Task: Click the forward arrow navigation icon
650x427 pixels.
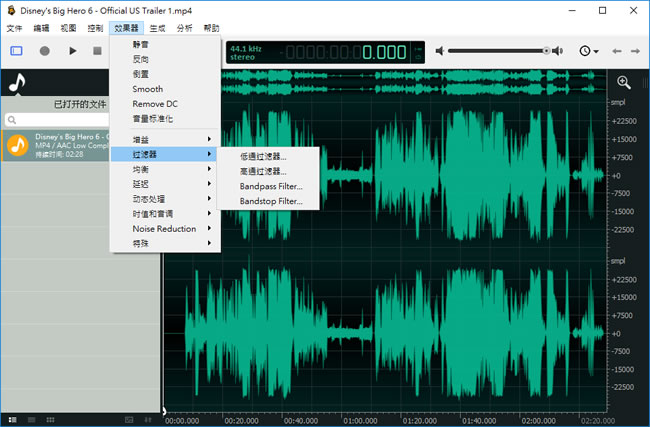Action: (636, 50)
